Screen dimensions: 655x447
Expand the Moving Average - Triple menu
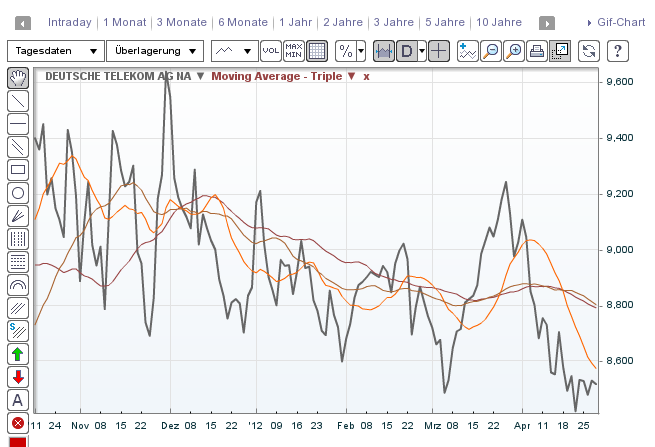[x=352, y=76]
